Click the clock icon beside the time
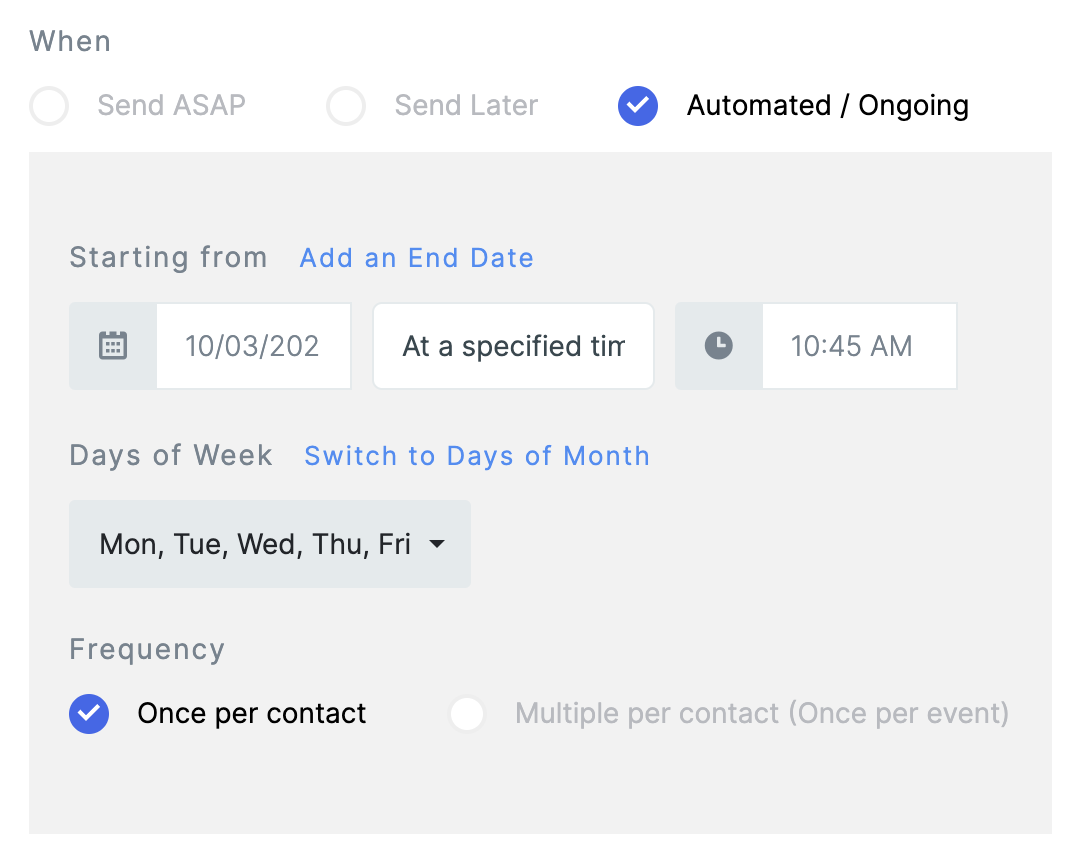The width and height of the screenshot is (1070, 854). pyautogui.click(x=719, y=346)
